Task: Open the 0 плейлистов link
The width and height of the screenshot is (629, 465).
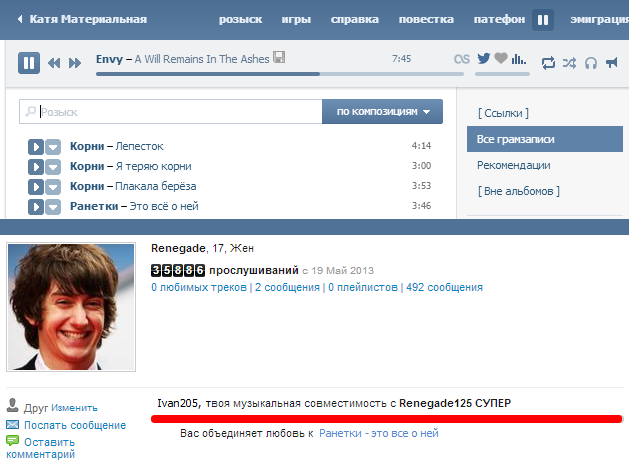Action: (363, 287)
